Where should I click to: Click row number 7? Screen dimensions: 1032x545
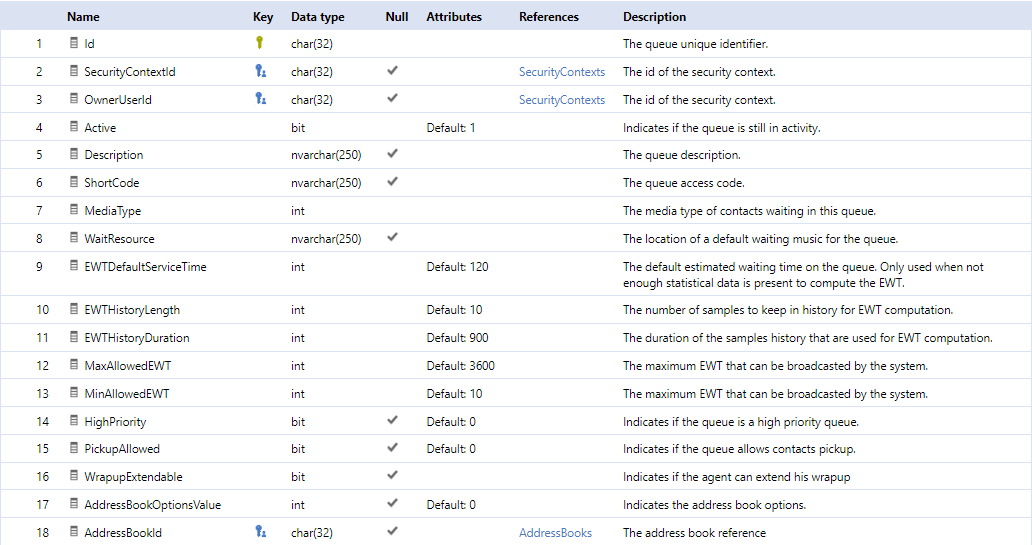(39, 211)
